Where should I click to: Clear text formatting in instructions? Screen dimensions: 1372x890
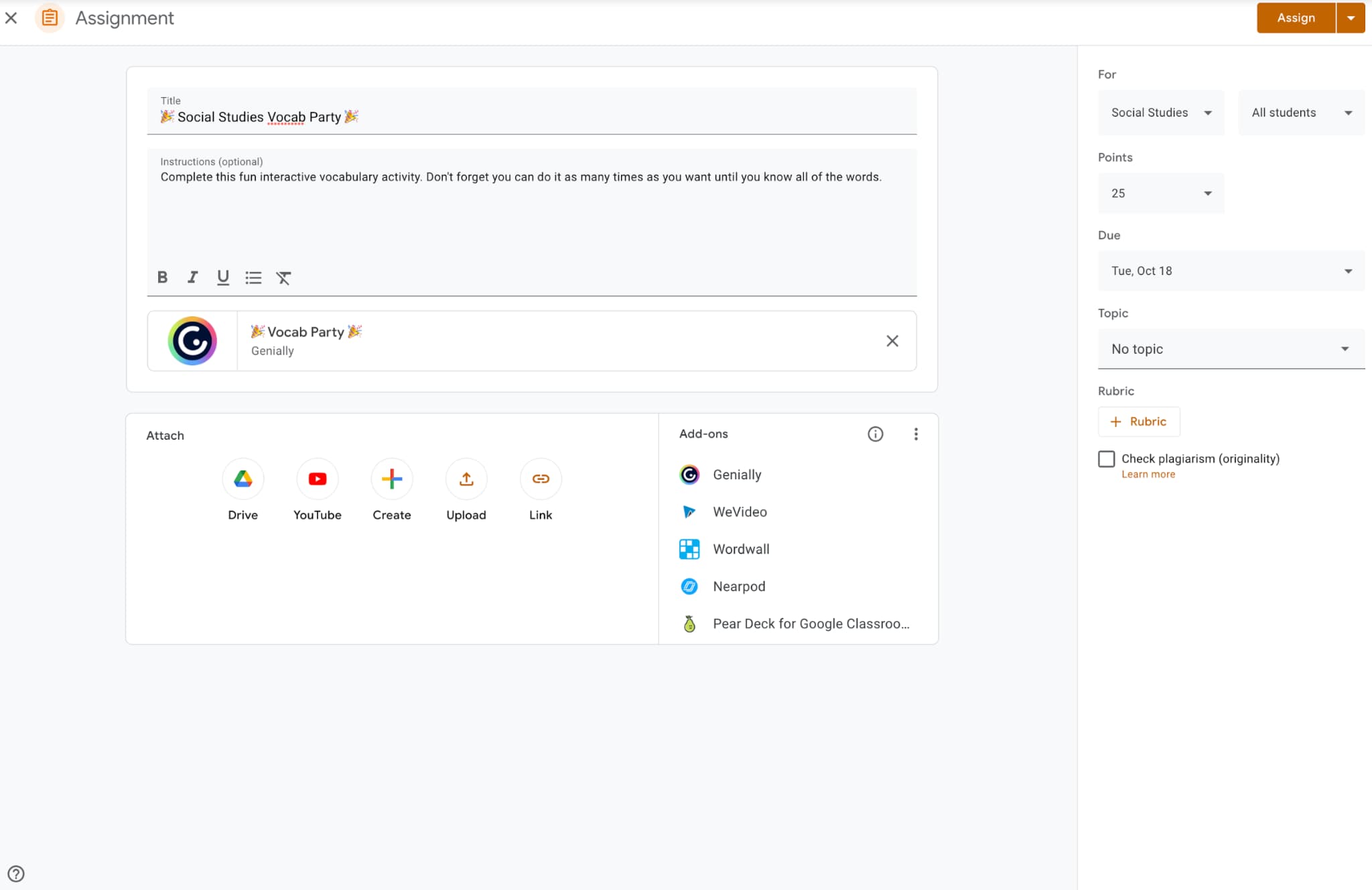[x=283, y=277]
